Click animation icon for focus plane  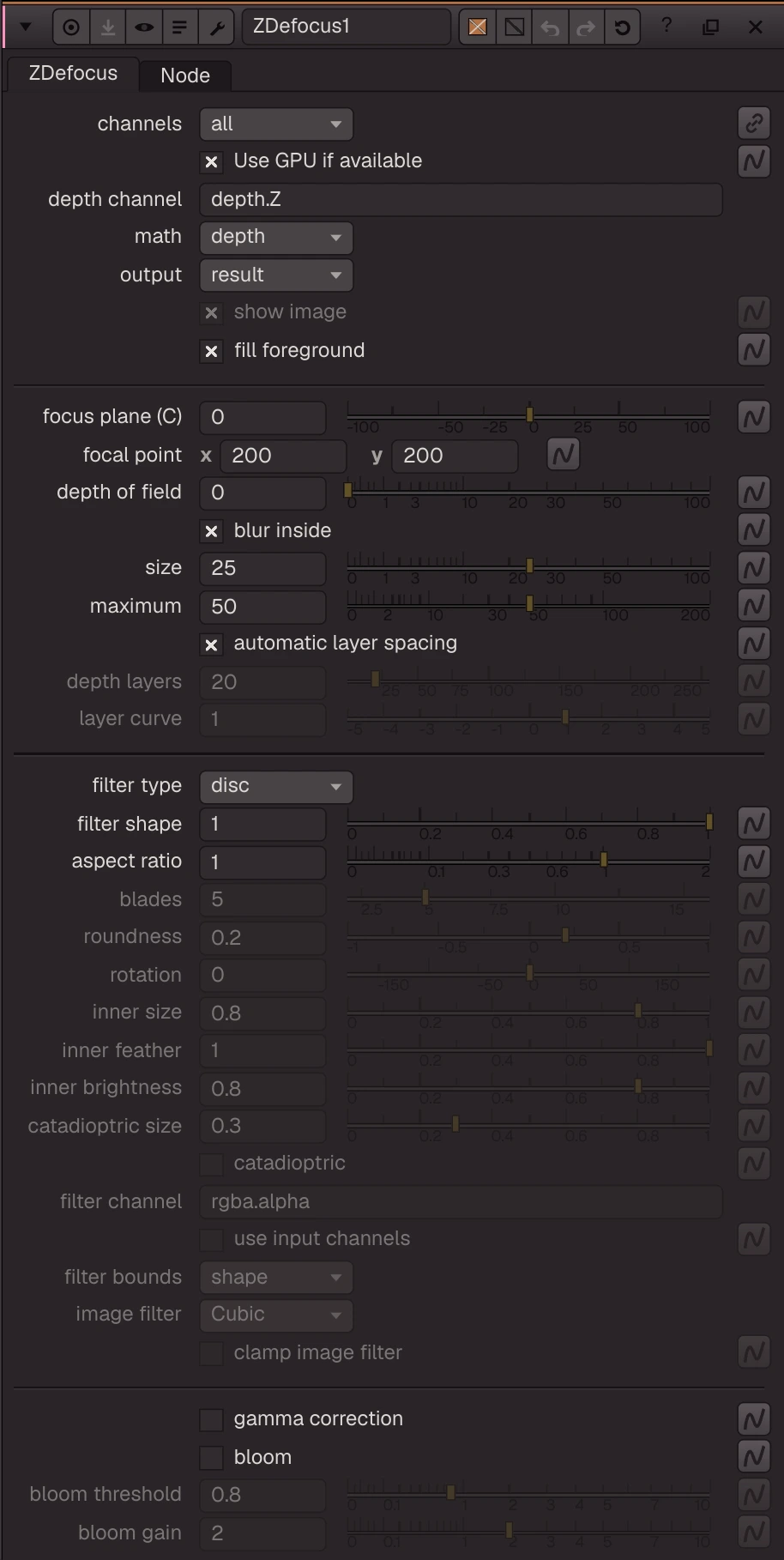click(x=754, y=417)
